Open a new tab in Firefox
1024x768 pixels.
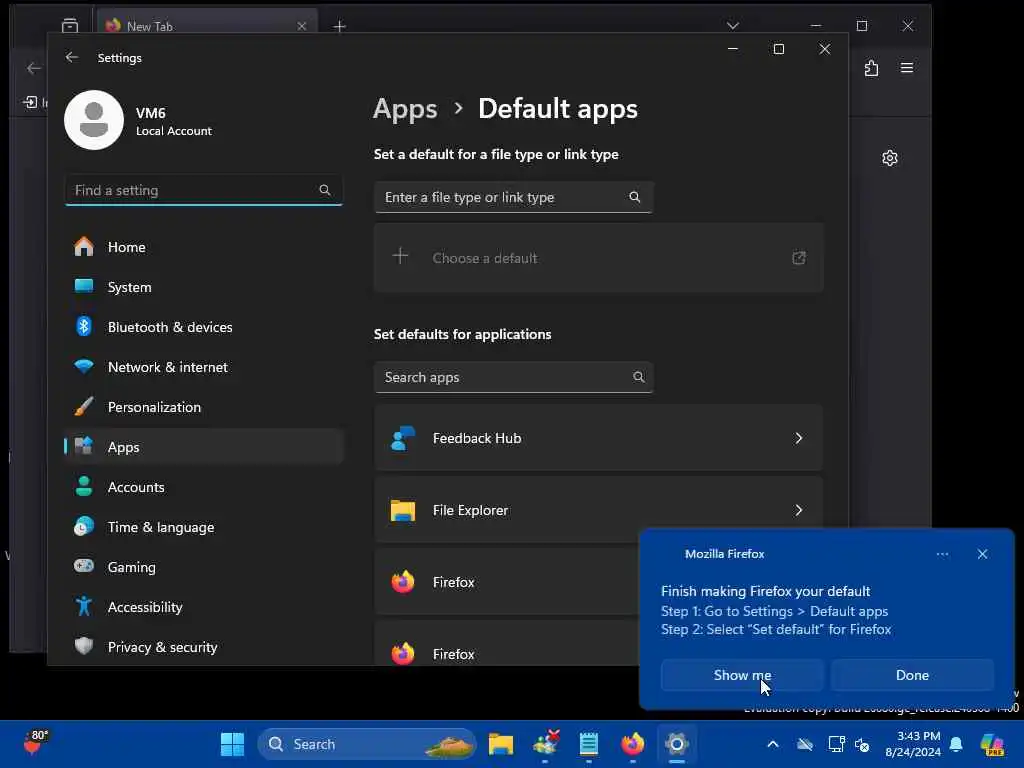(x=340, y=26)
